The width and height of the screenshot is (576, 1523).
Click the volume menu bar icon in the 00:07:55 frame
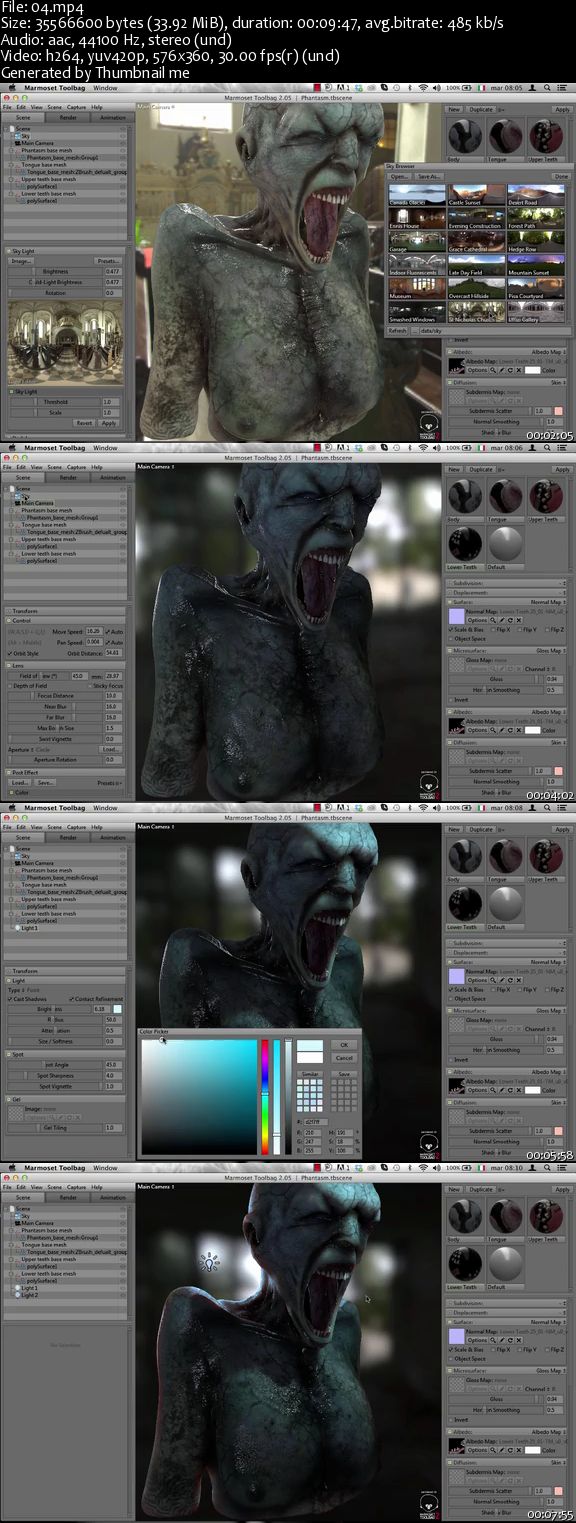click(x=436, y=1167)
